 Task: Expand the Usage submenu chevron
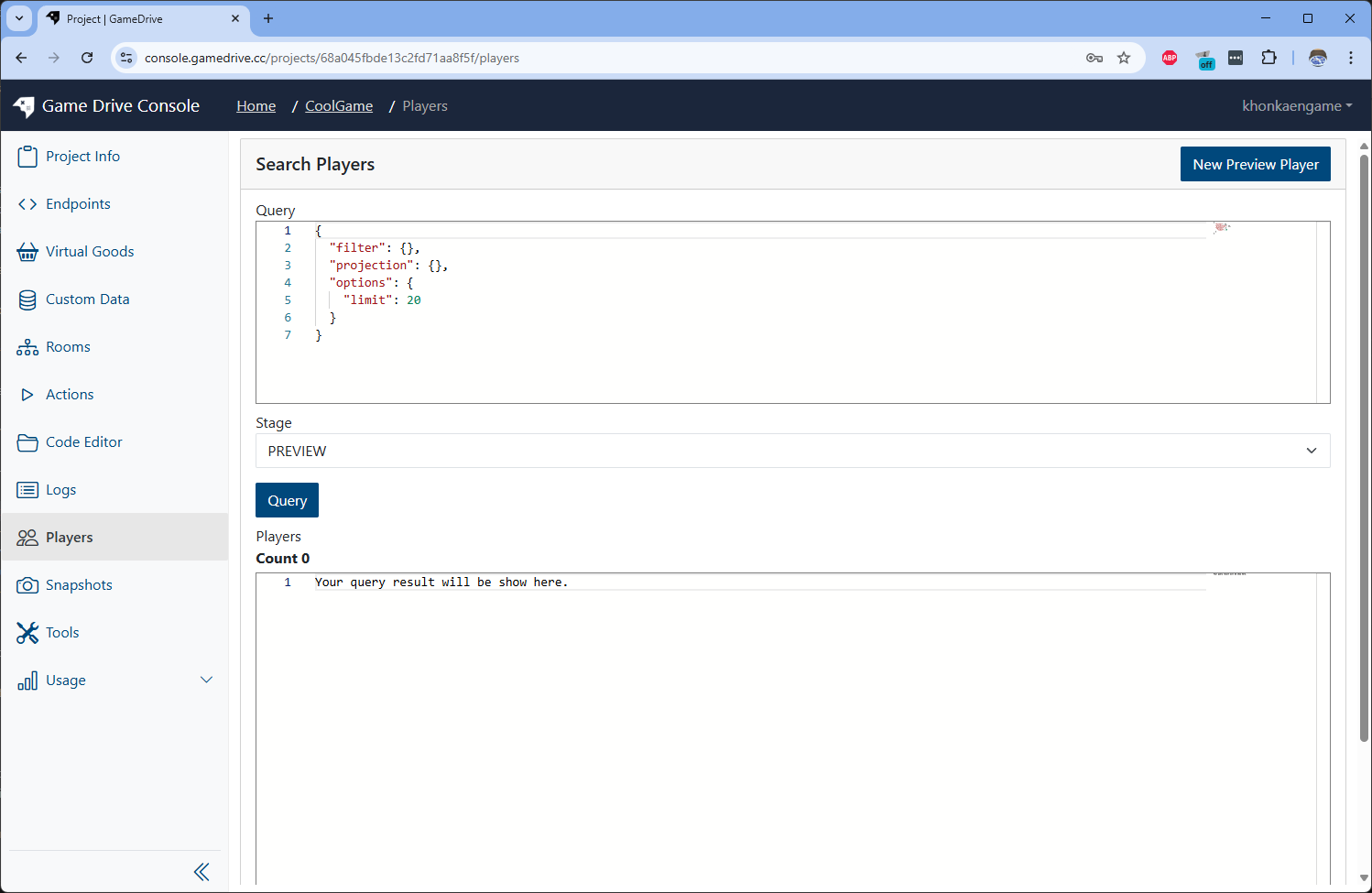click(x=206, y=680)
